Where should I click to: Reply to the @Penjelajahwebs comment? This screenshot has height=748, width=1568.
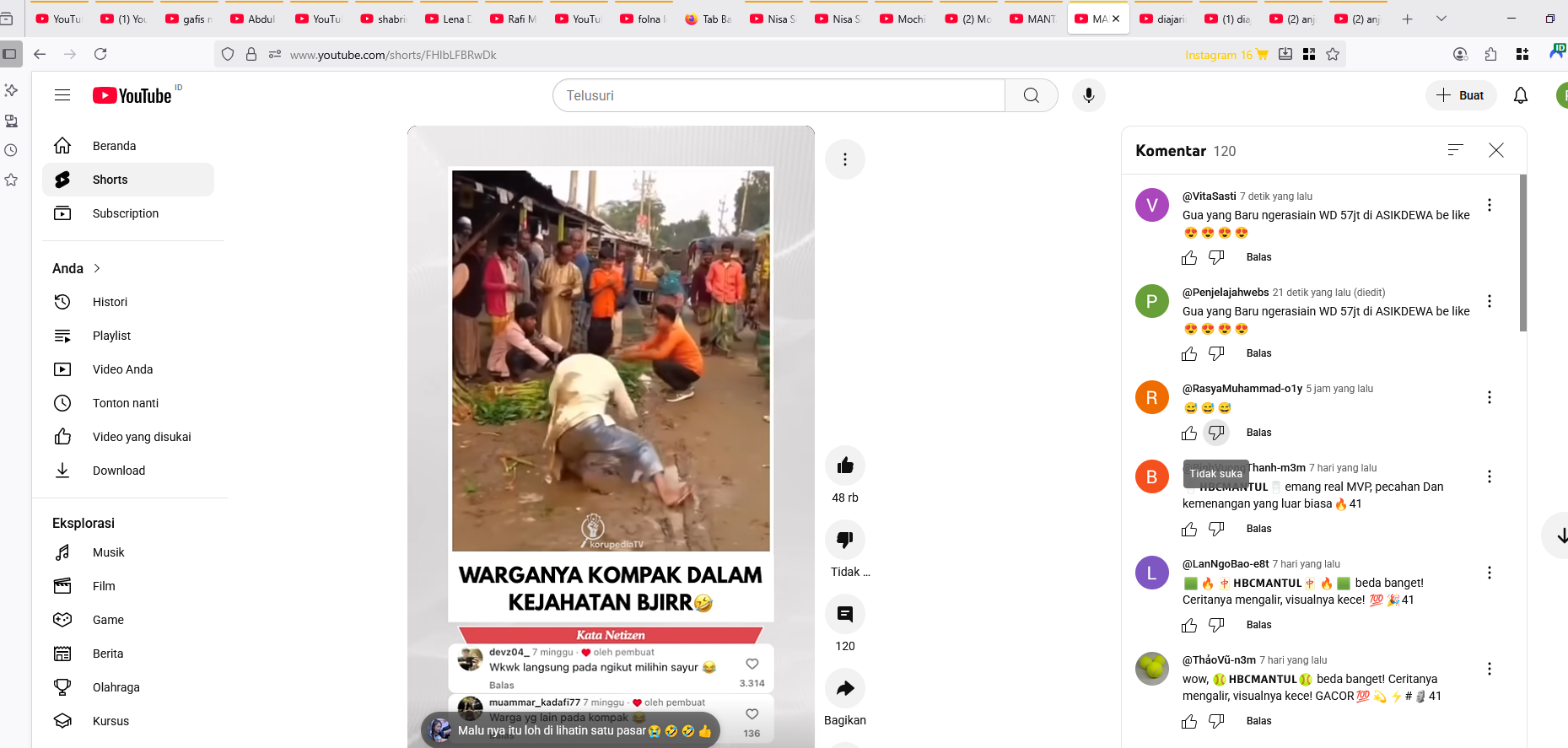[x=1258, y=353]
